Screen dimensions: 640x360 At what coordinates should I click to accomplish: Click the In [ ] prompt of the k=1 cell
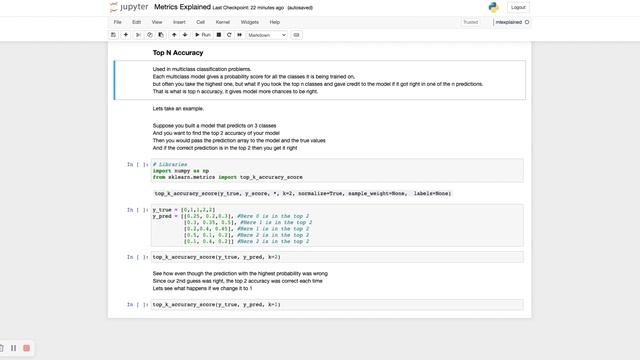tap(137, 304)
